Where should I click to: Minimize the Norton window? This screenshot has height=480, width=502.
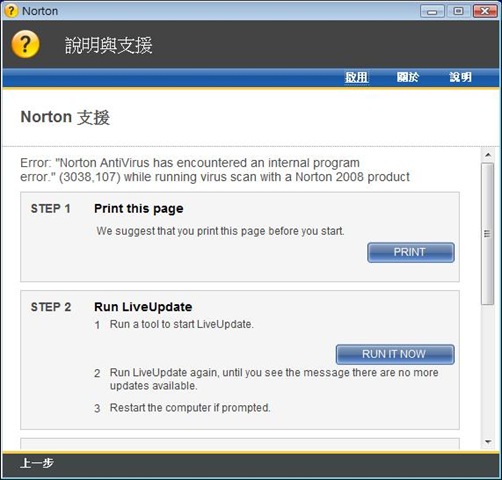point(432,11)
